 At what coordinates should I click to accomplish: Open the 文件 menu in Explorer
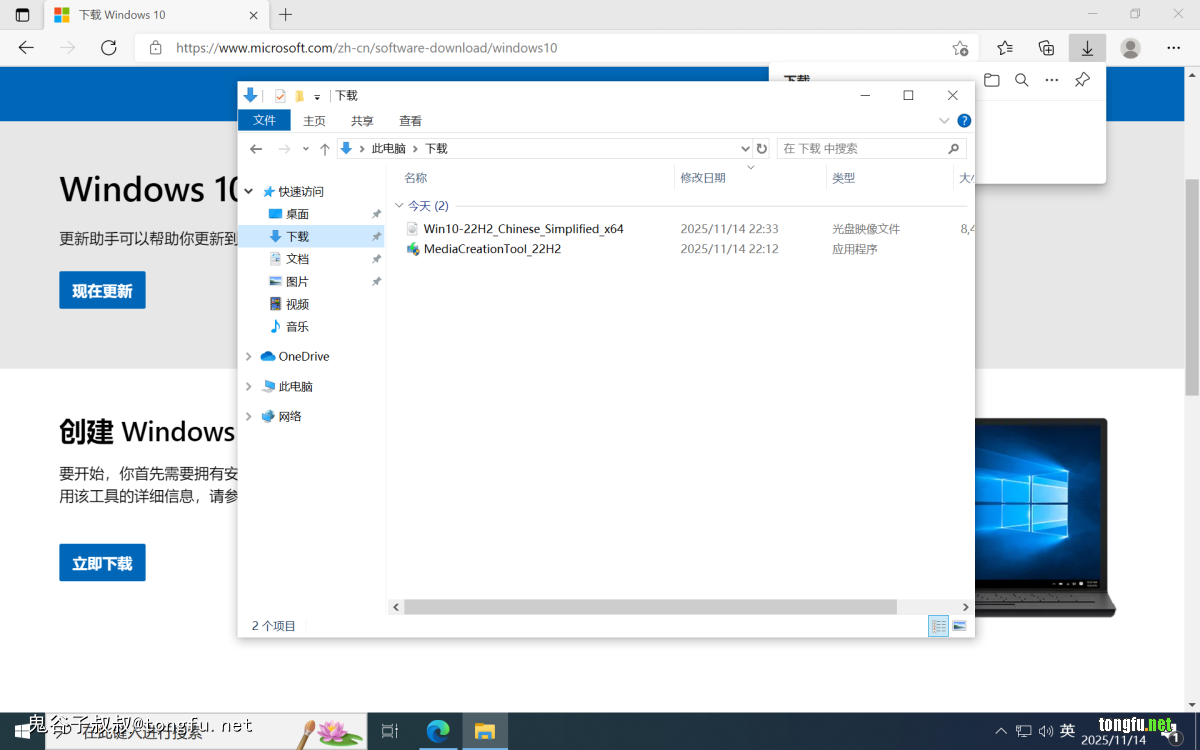click(264, 121)
